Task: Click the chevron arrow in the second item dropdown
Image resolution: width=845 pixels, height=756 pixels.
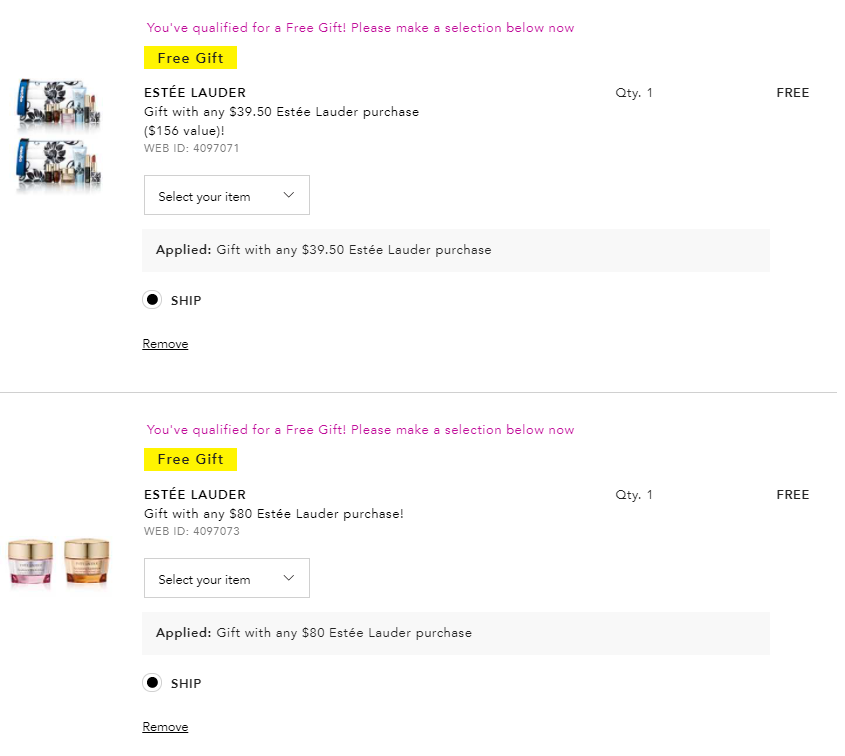Action: (289, 578)
